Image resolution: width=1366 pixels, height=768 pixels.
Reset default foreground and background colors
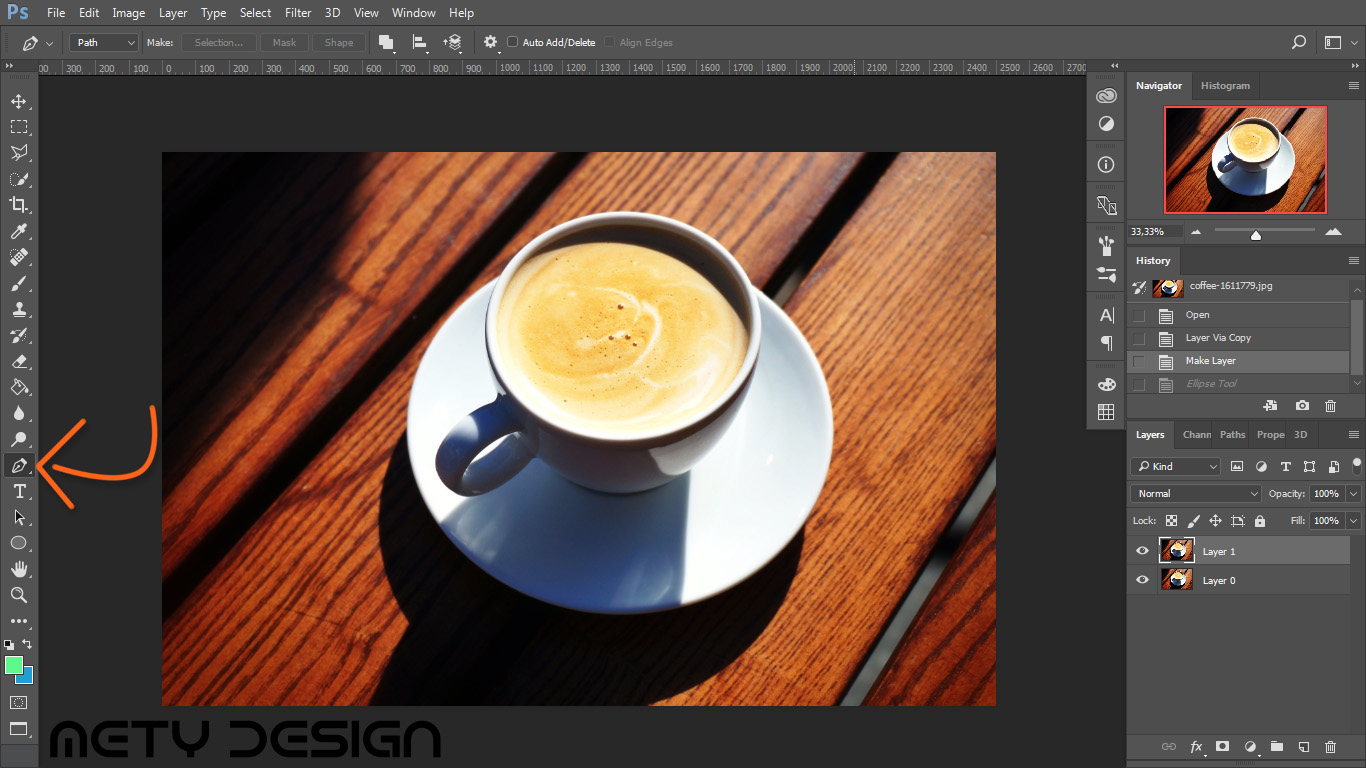pos(9,645)
